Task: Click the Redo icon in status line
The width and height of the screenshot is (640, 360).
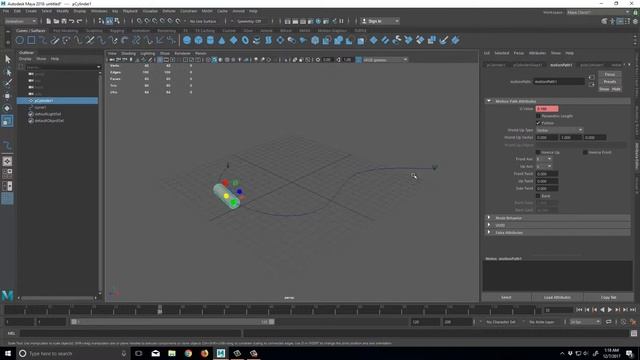Action: (80, 21)
